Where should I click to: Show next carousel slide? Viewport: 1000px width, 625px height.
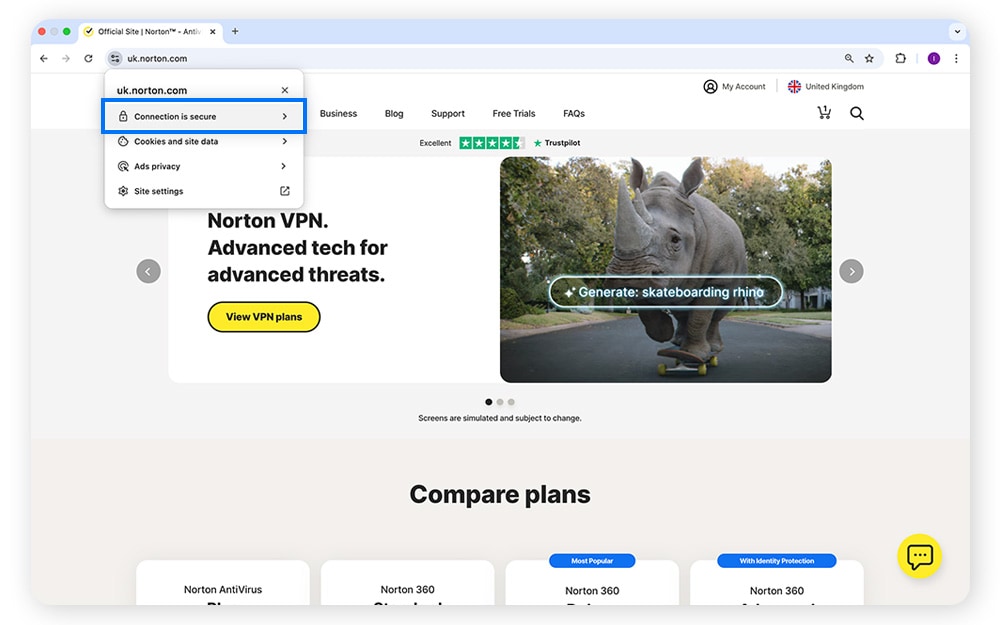[851, 271]
